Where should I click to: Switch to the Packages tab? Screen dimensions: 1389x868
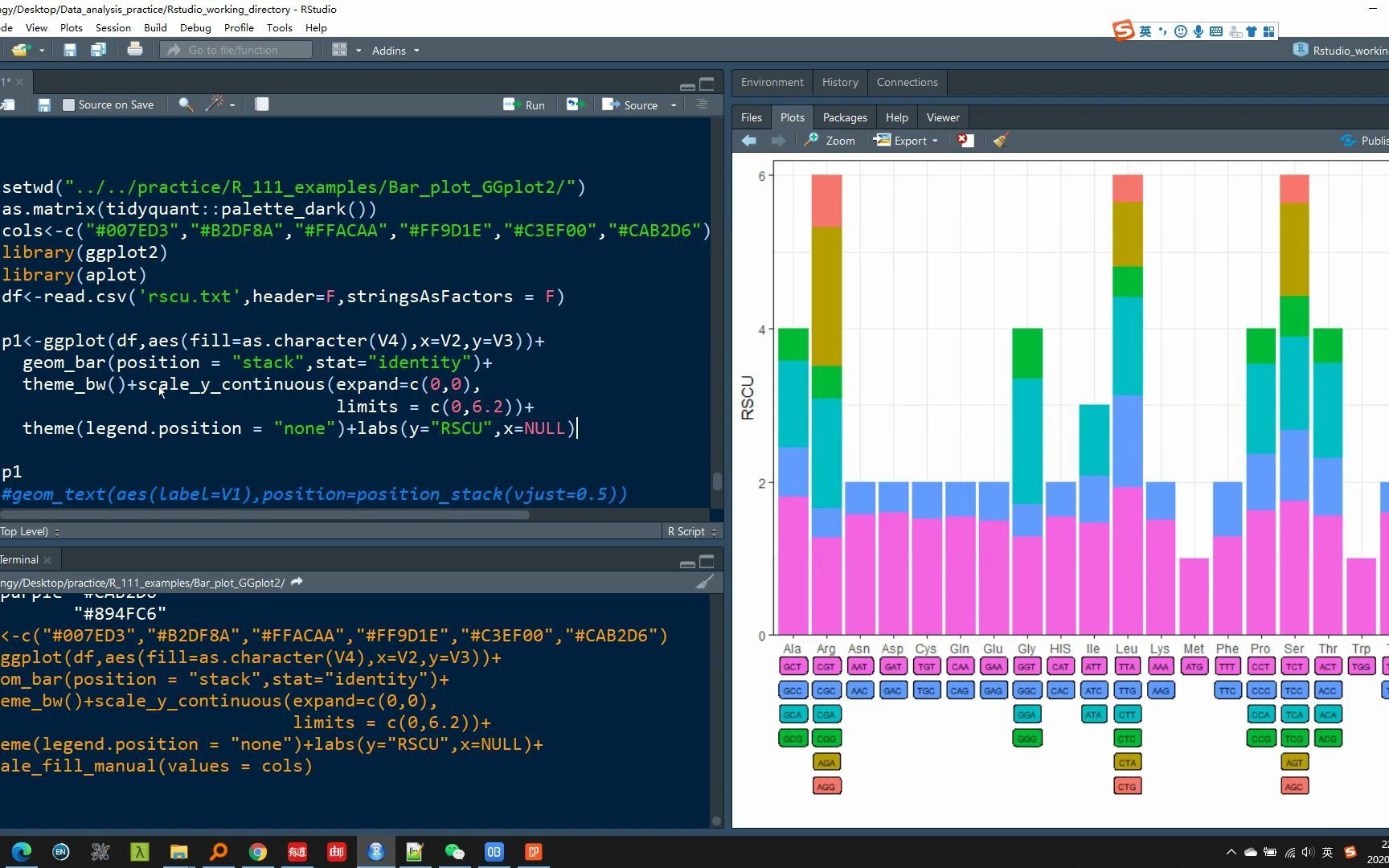(x=845, y=117)
